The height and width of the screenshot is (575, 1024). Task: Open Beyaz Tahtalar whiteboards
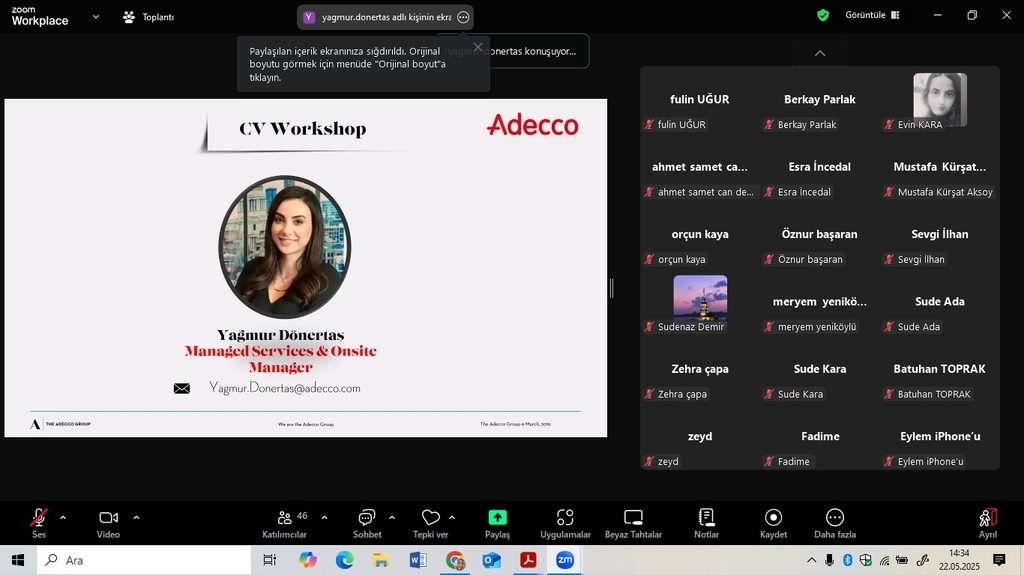point(633,523)
